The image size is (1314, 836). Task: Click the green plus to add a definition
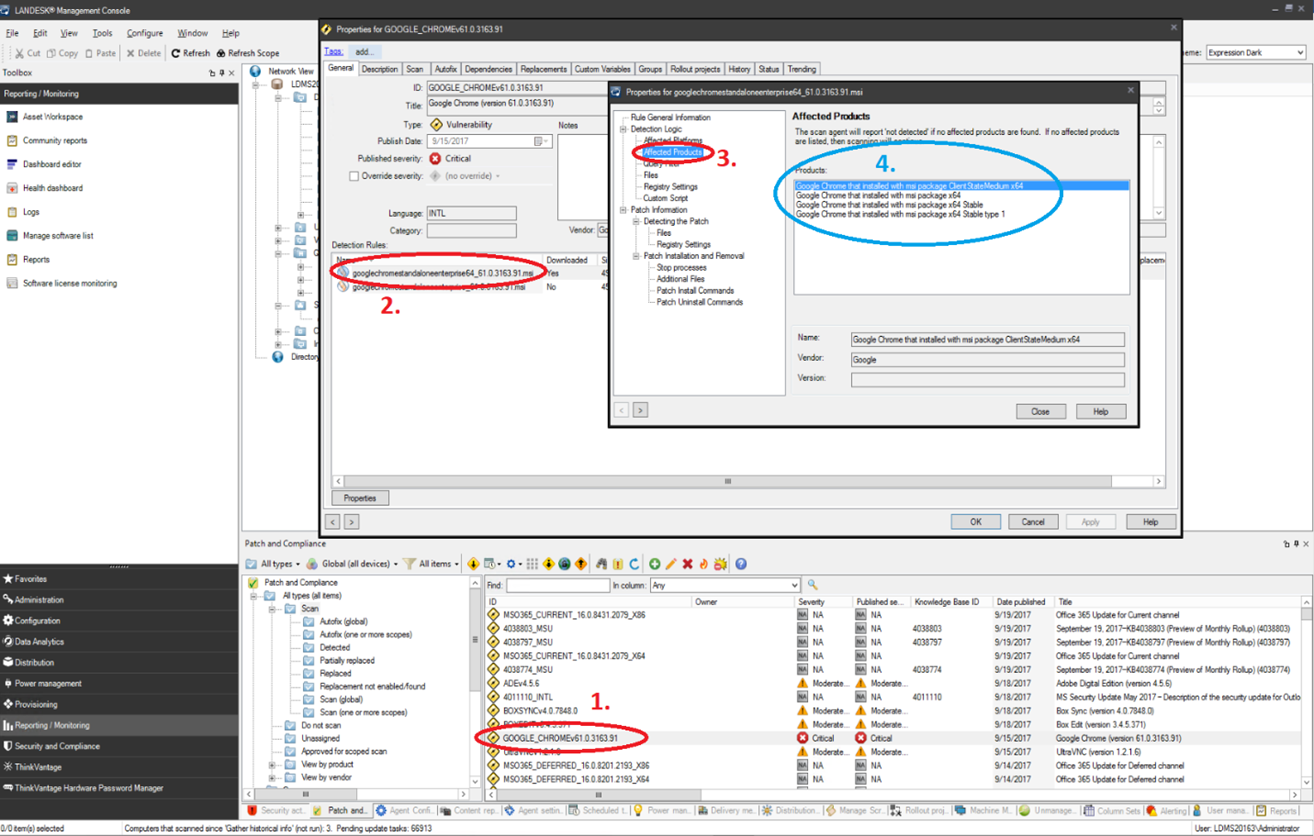(x=654, y=563)
